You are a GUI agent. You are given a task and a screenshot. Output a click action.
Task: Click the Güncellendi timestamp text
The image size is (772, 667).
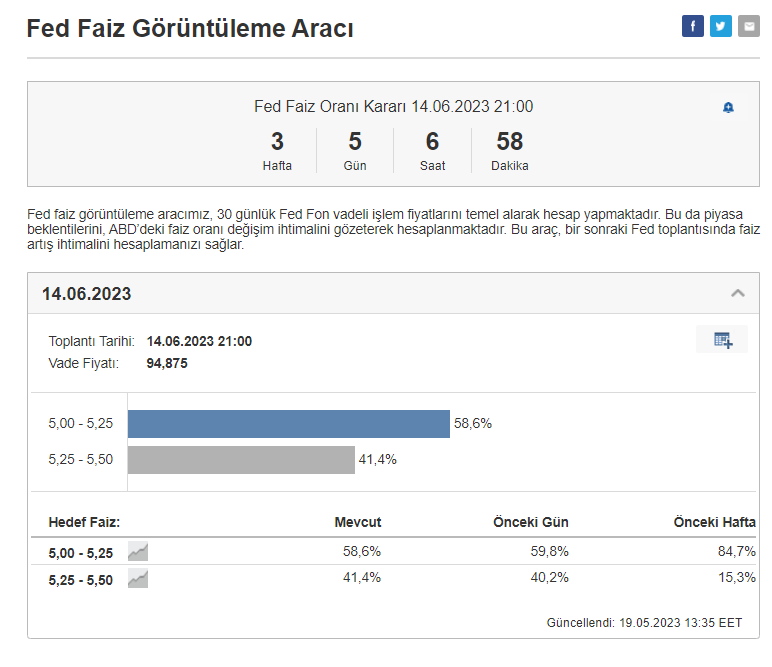pyautogui.click(x=644, y=622)
